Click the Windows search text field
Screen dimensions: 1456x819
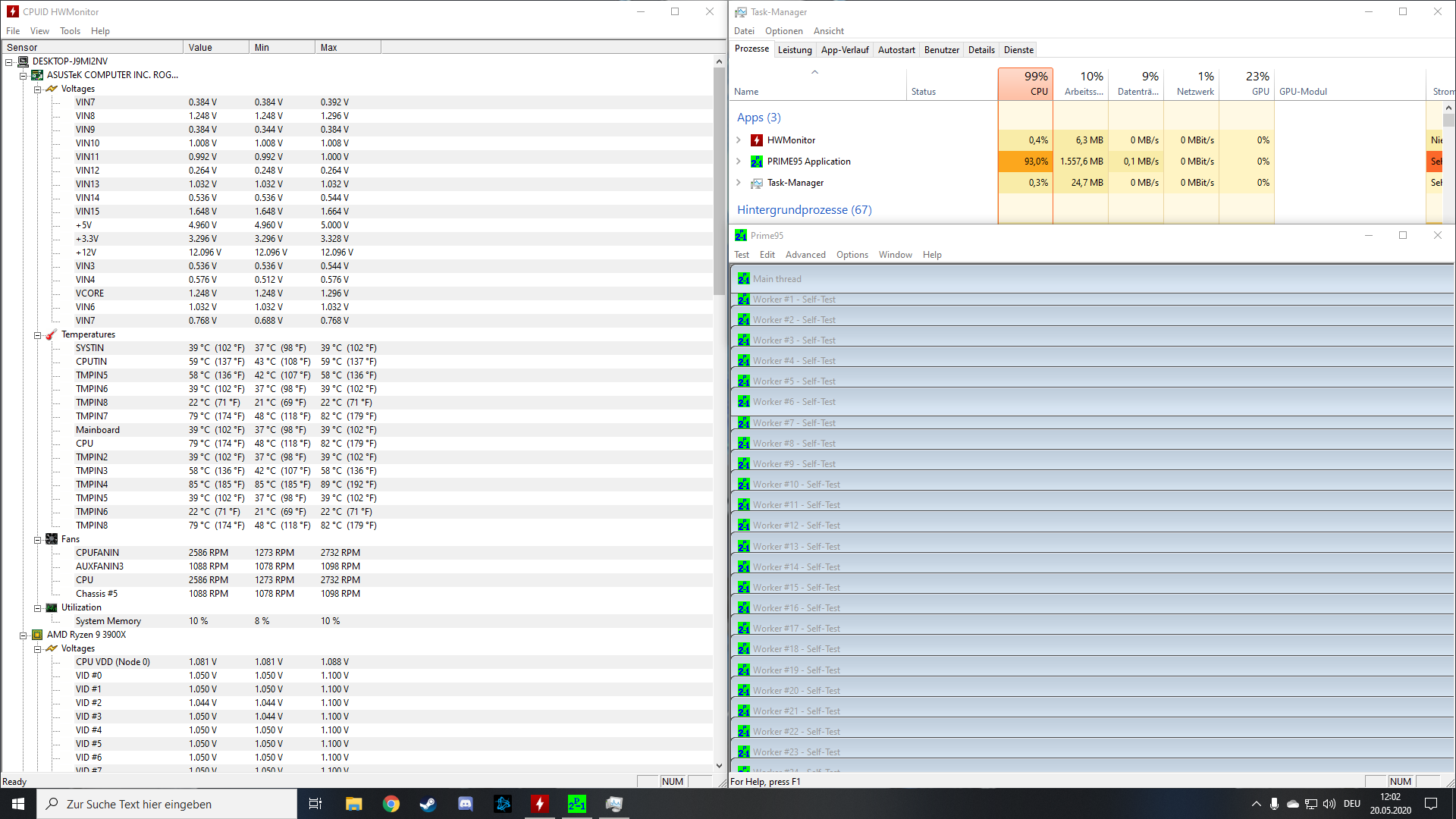[x=167, y=804]
